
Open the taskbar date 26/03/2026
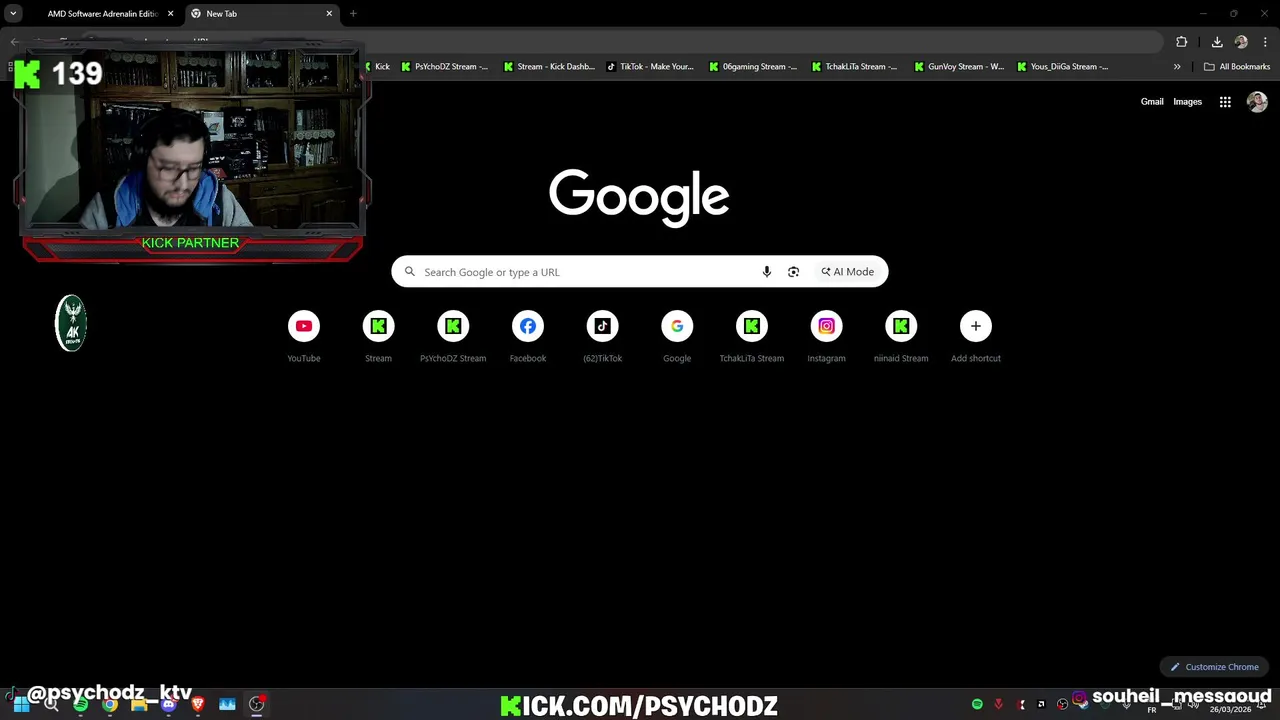[1230, 710]
